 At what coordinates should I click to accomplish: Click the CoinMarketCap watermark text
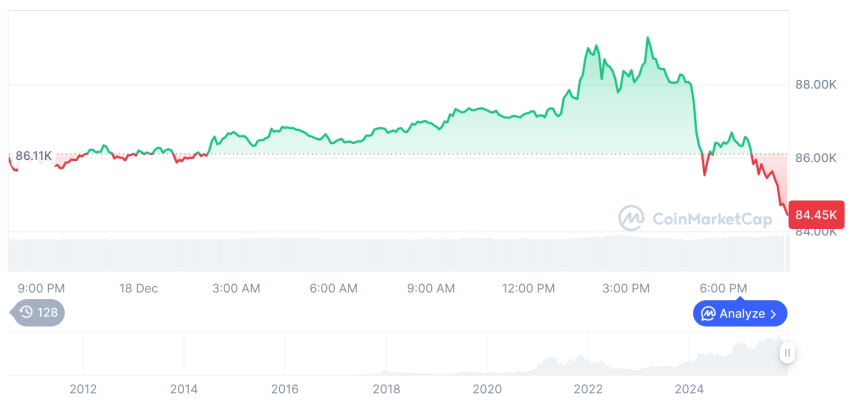[710, 219]
